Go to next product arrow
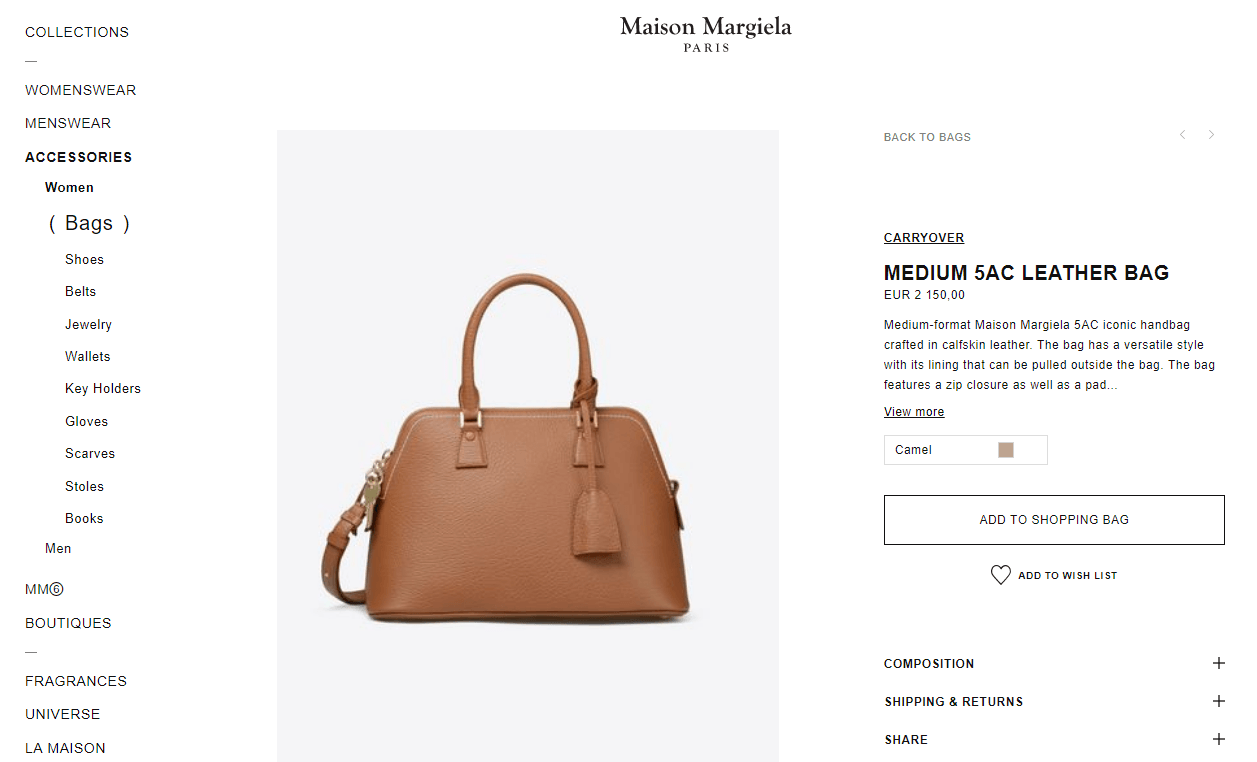The height and width of the screenshot is (762, 1257). pos(1211,135)
